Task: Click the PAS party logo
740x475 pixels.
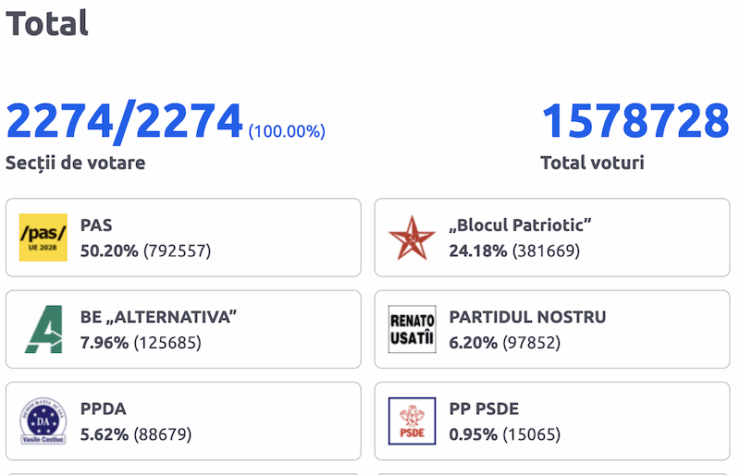Action: pos(43,237)
